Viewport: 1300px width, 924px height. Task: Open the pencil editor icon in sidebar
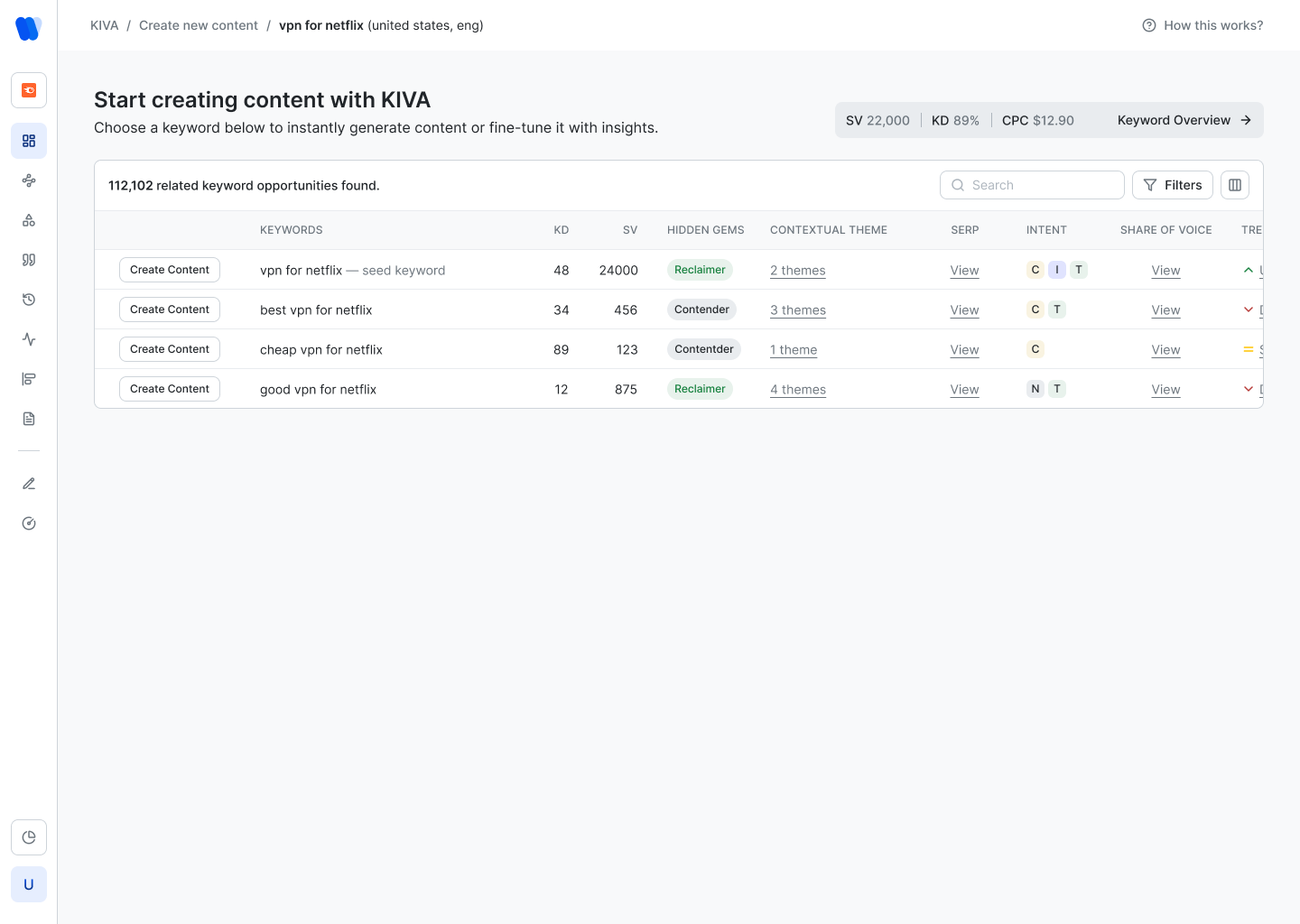29,484
